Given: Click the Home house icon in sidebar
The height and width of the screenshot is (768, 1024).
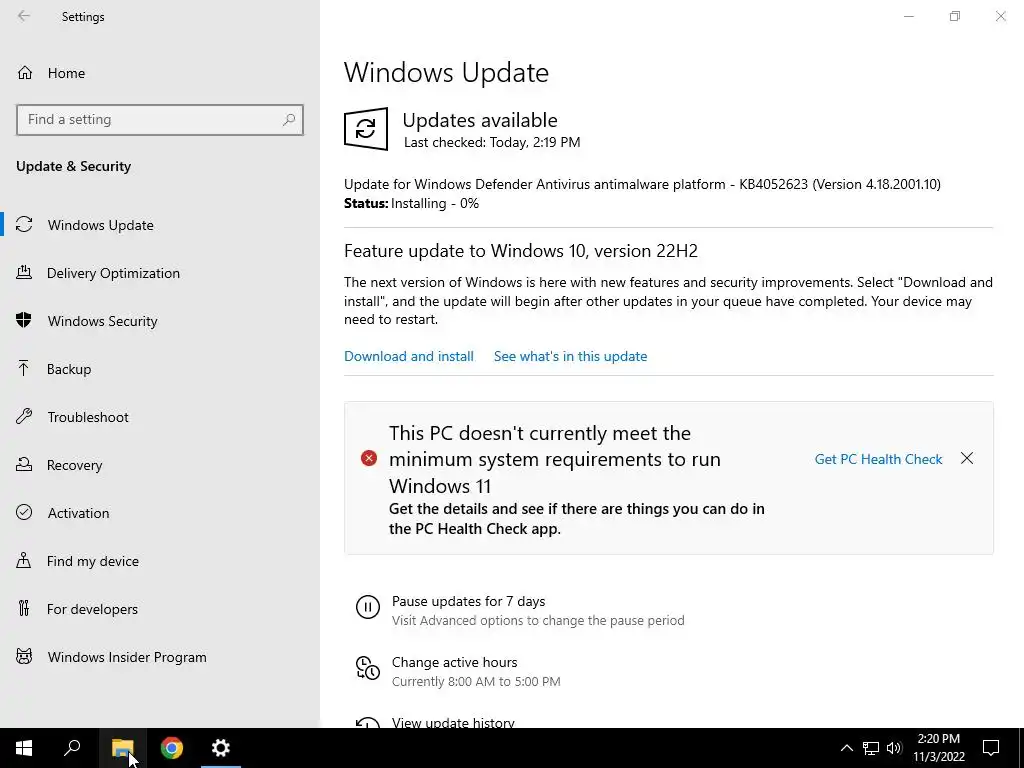Looking at the screenshot, I should pos(25,72).
